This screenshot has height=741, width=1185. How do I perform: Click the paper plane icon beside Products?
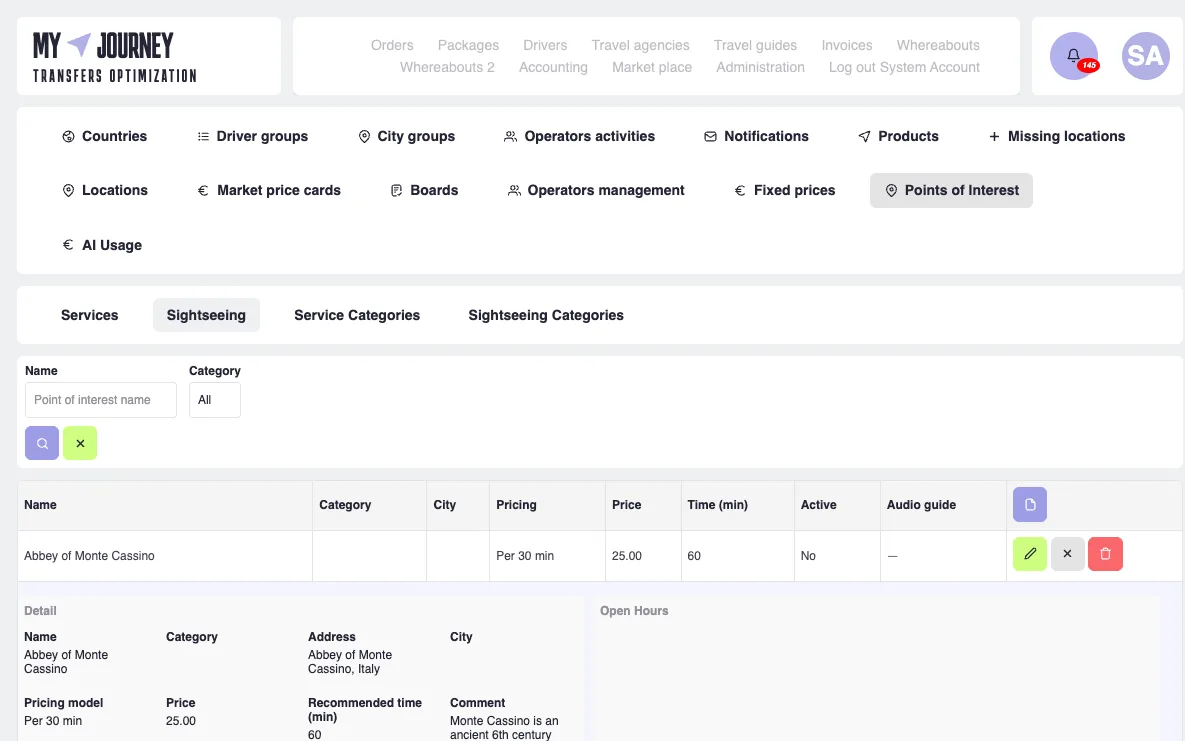[865, 137]
